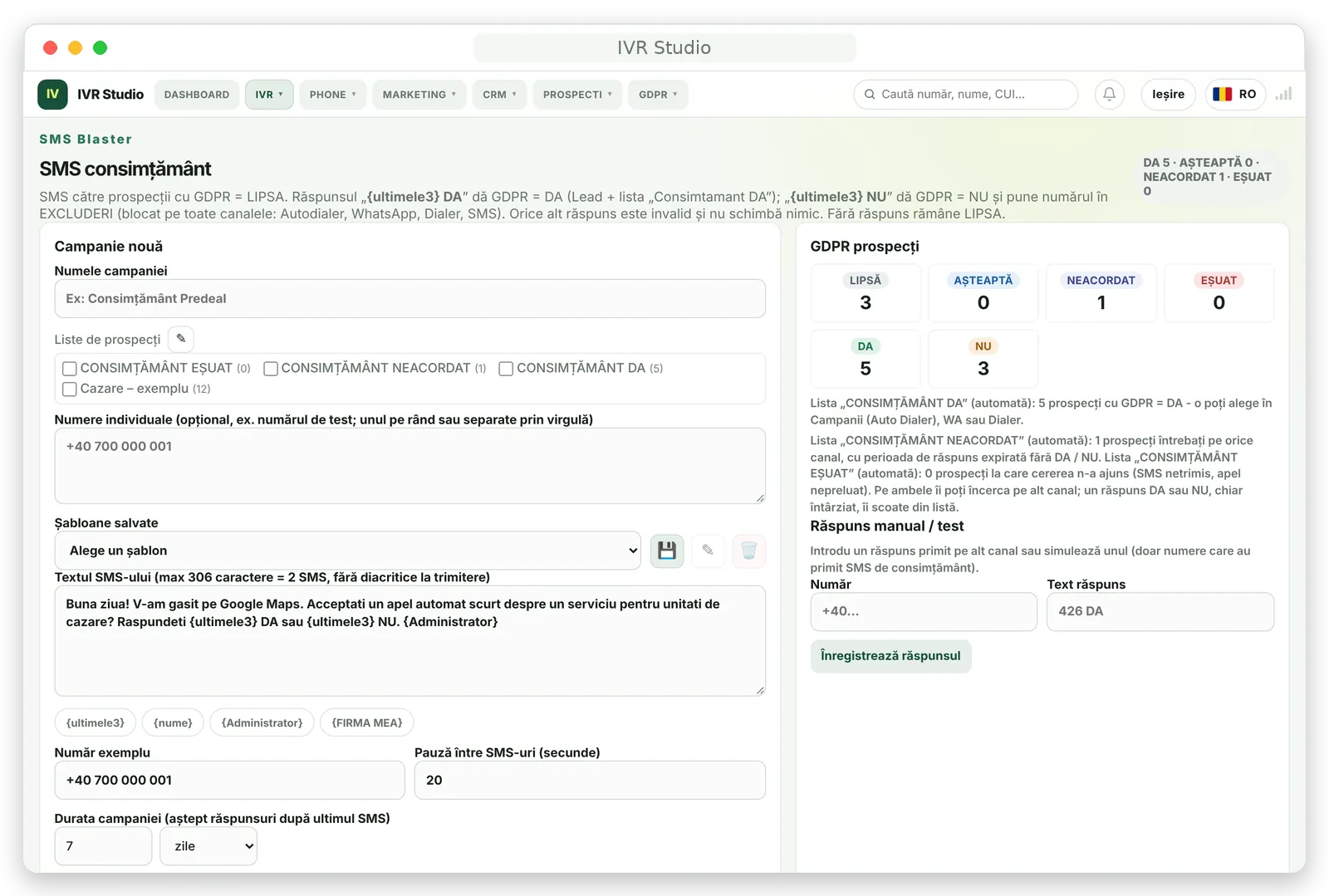Open the IVR dropdown menu

pos(269,95)
